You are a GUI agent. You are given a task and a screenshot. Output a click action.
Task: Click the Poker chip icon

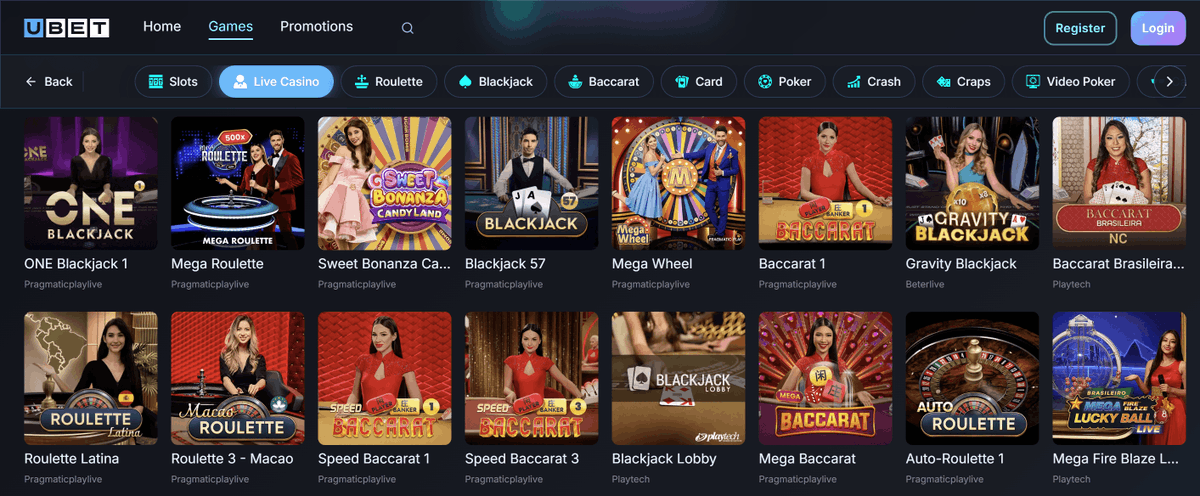pos(765,82)
